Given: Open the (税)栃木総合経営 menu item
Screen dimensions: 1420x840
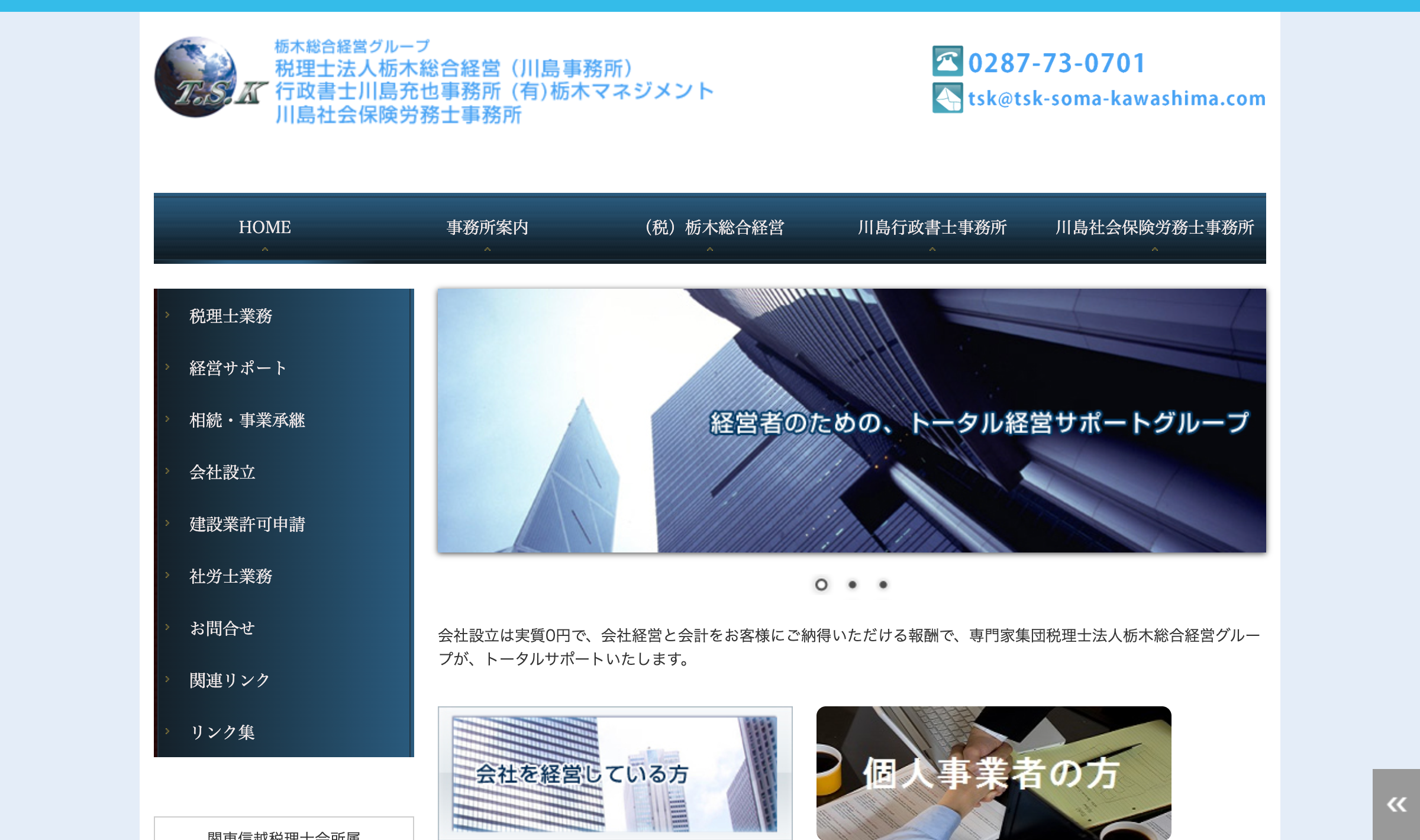Looking at the screenshot, I should [x=714, y=227].
